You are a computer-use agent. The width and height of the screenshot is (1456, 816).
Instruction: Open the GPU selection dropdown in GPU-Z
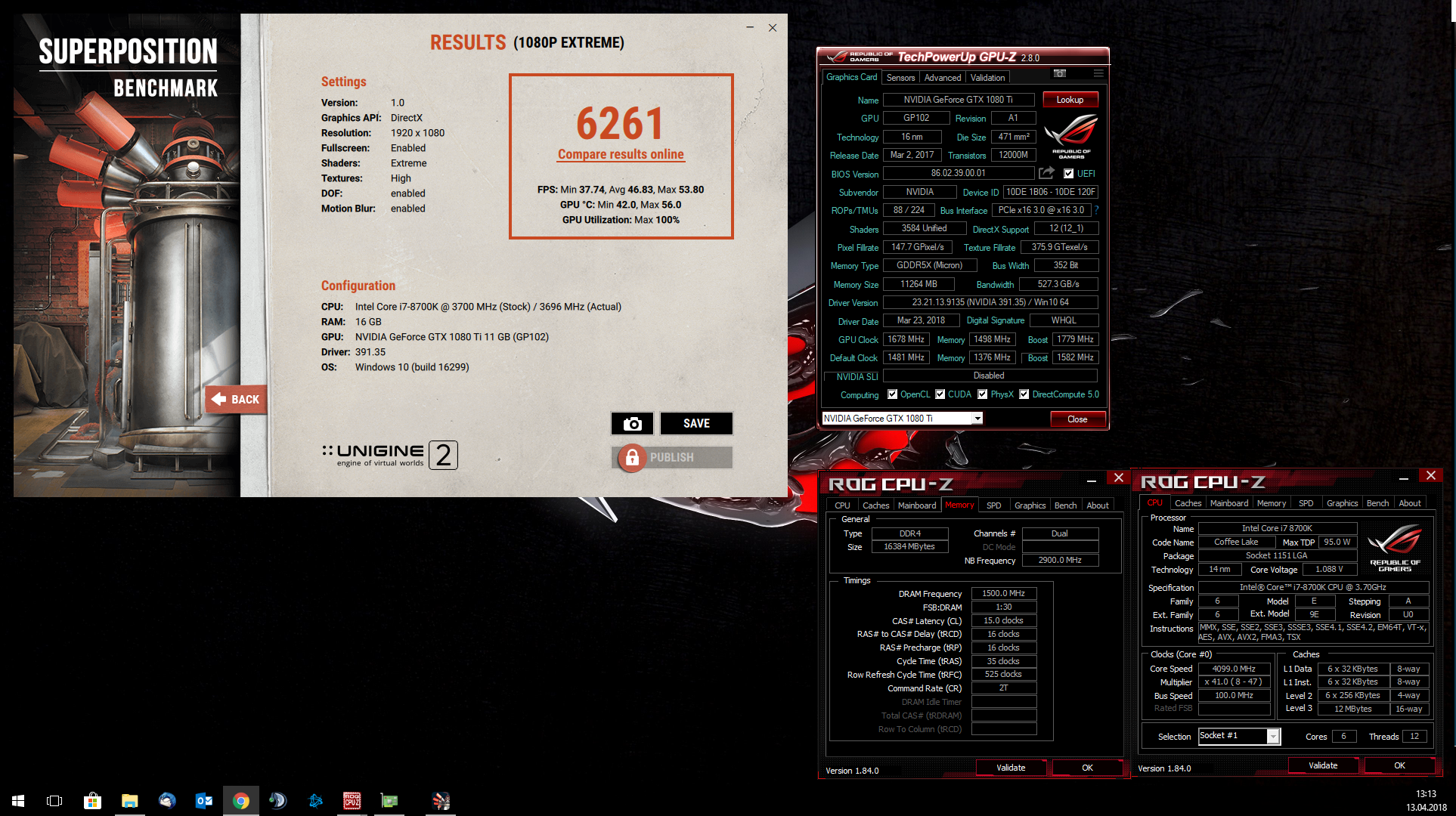click(977, 419)
